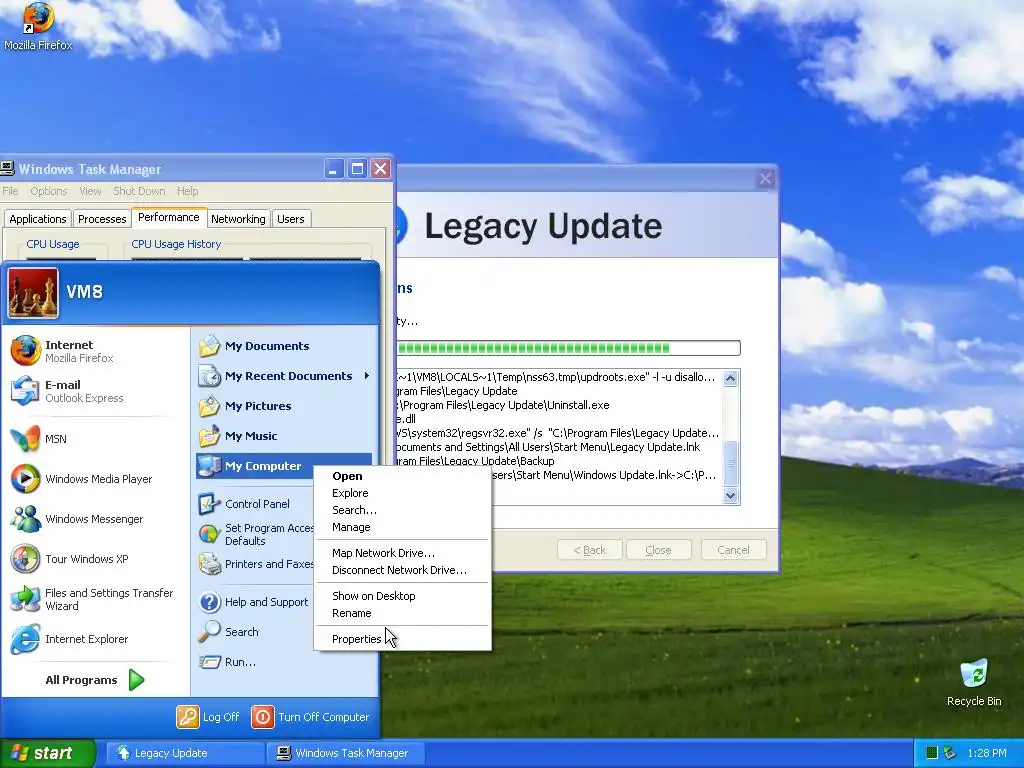Click log line mentioning Uninstall.exe
1024x768 pixels.
pyautogui.click(x=503, y=405)
